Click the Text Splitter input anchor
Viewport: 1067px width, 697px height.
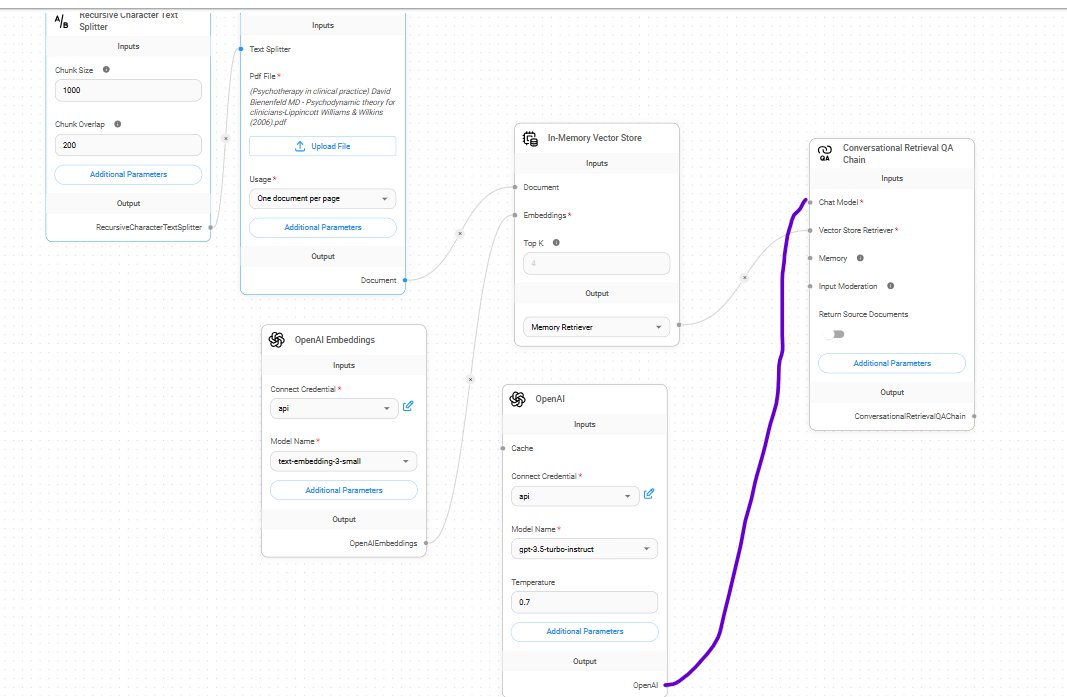241,49
